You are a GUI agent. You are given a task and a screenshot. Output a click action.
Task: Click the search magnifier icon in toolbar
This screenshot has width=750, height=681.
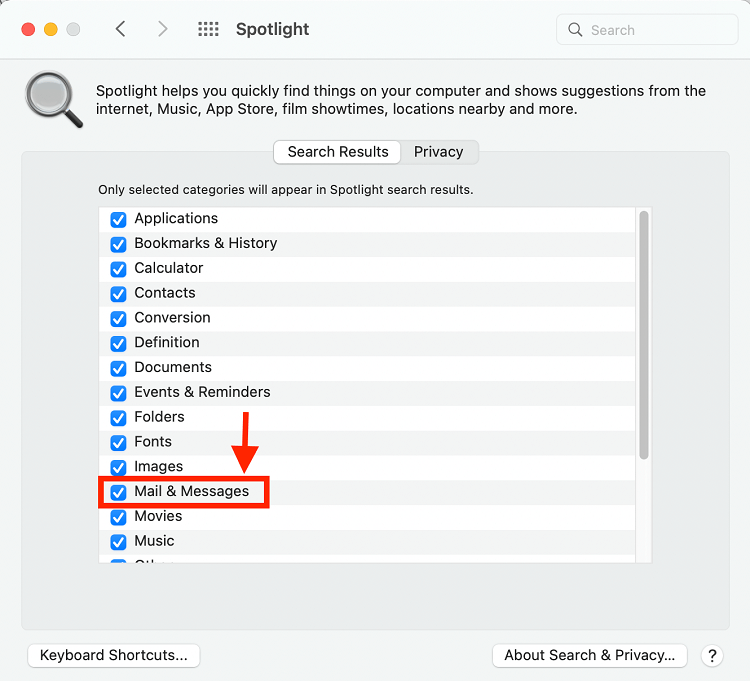(x=575, y=30)
